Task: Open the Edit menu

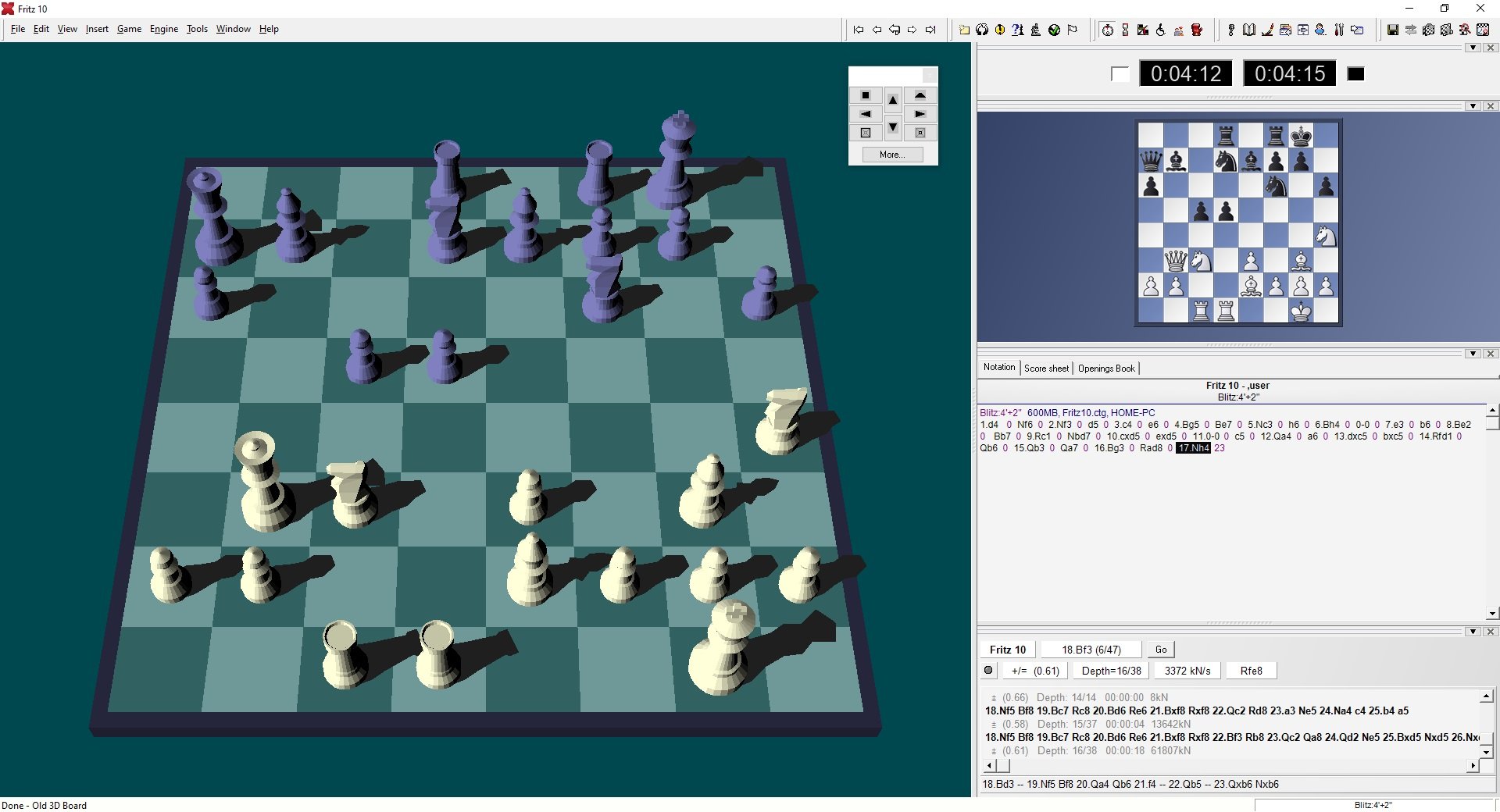Action: pyautogui.click(x=41, y=29)
